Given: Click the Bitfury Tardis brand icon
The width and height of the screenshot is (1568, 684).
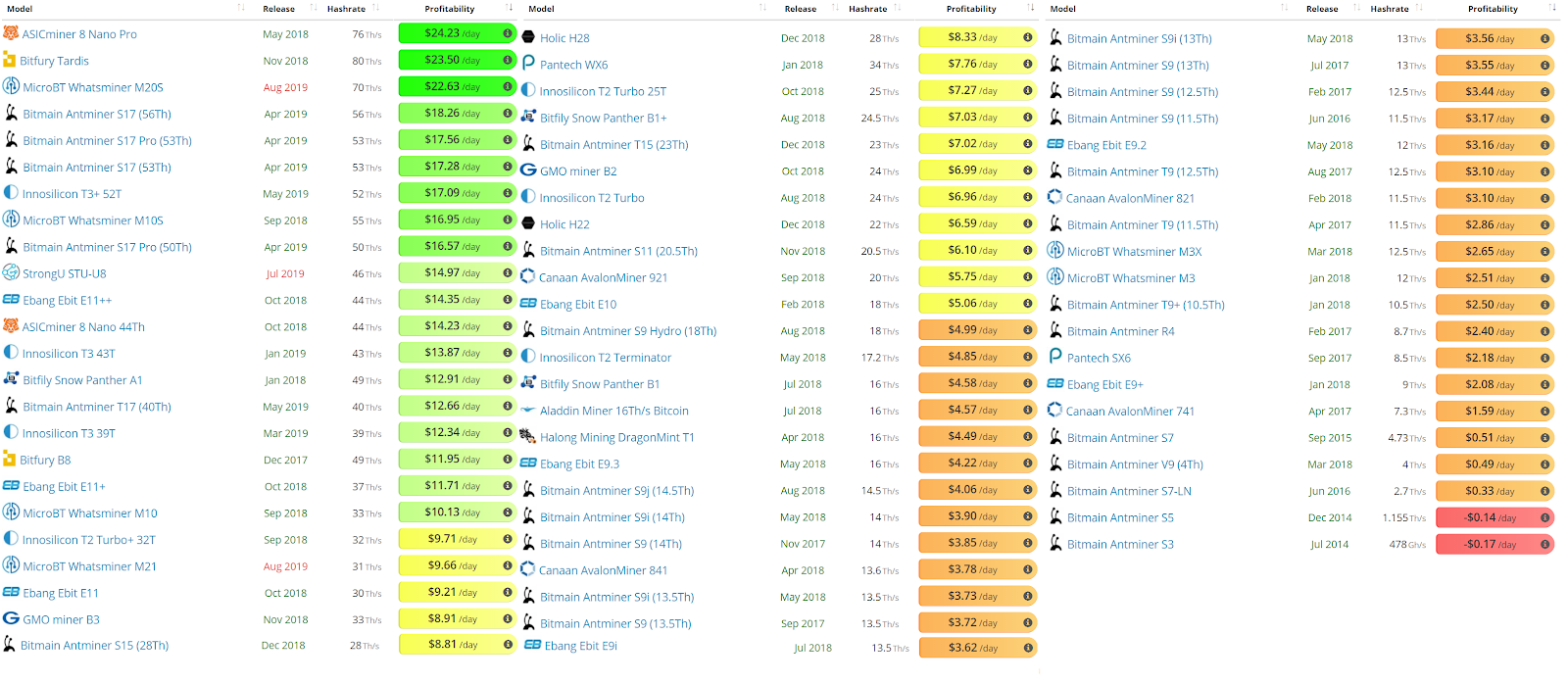Looking at the screenshot, I should click(x=10, y=61).
